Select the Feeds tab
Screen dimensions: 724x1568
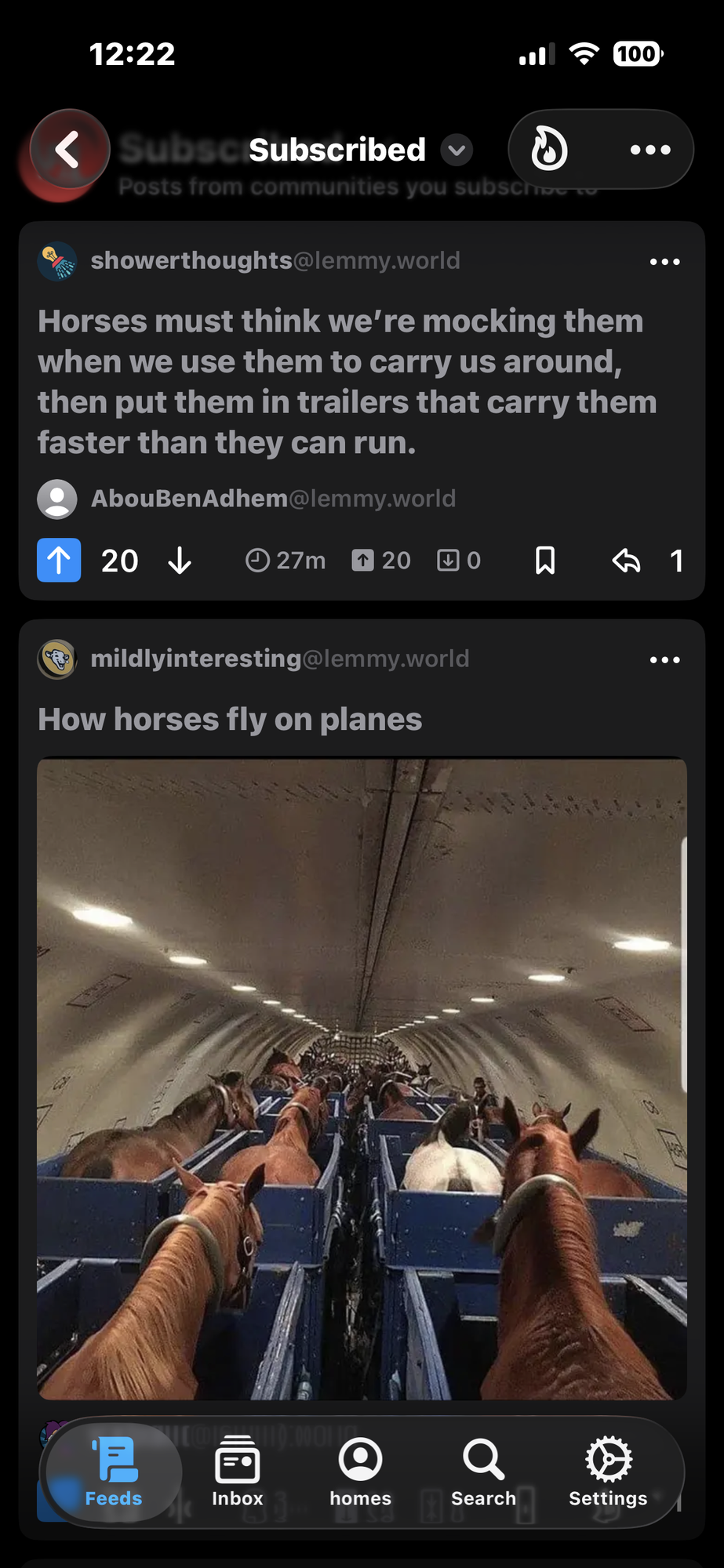(x=114, y=1471)
